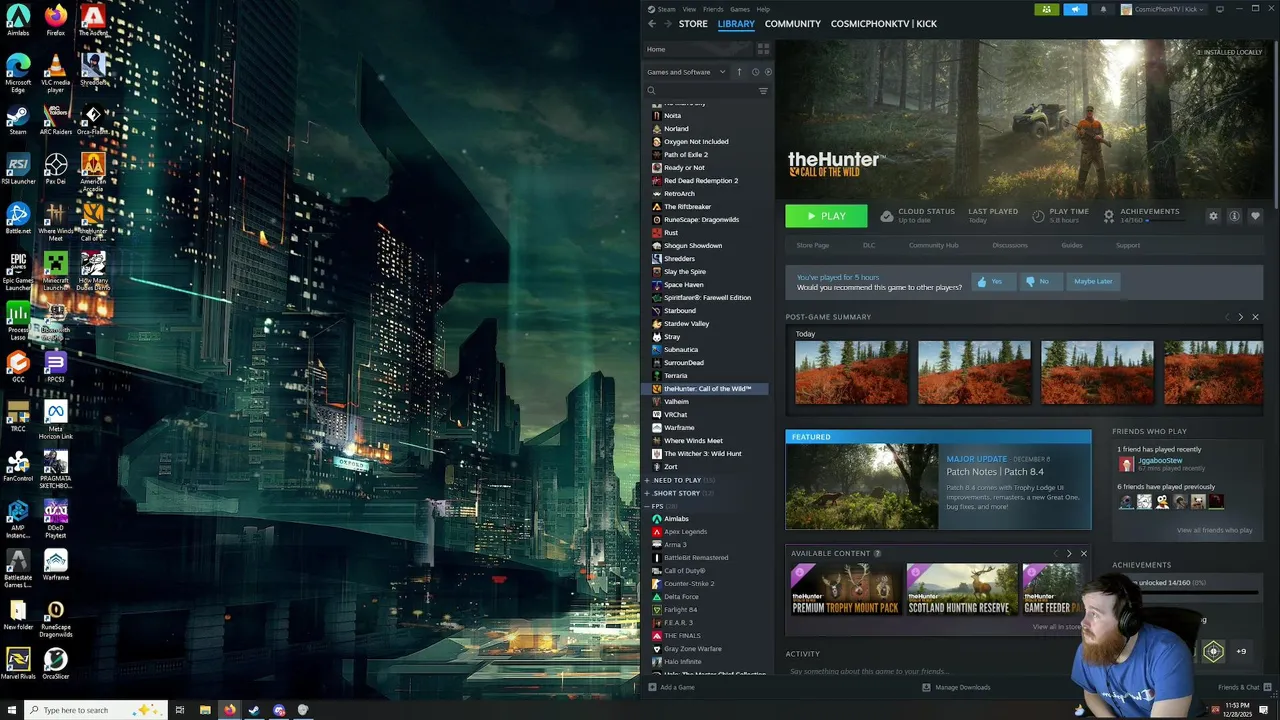Collapse FPS collection
This screenshot has width=1280, height=720.
tap(660, 506)
